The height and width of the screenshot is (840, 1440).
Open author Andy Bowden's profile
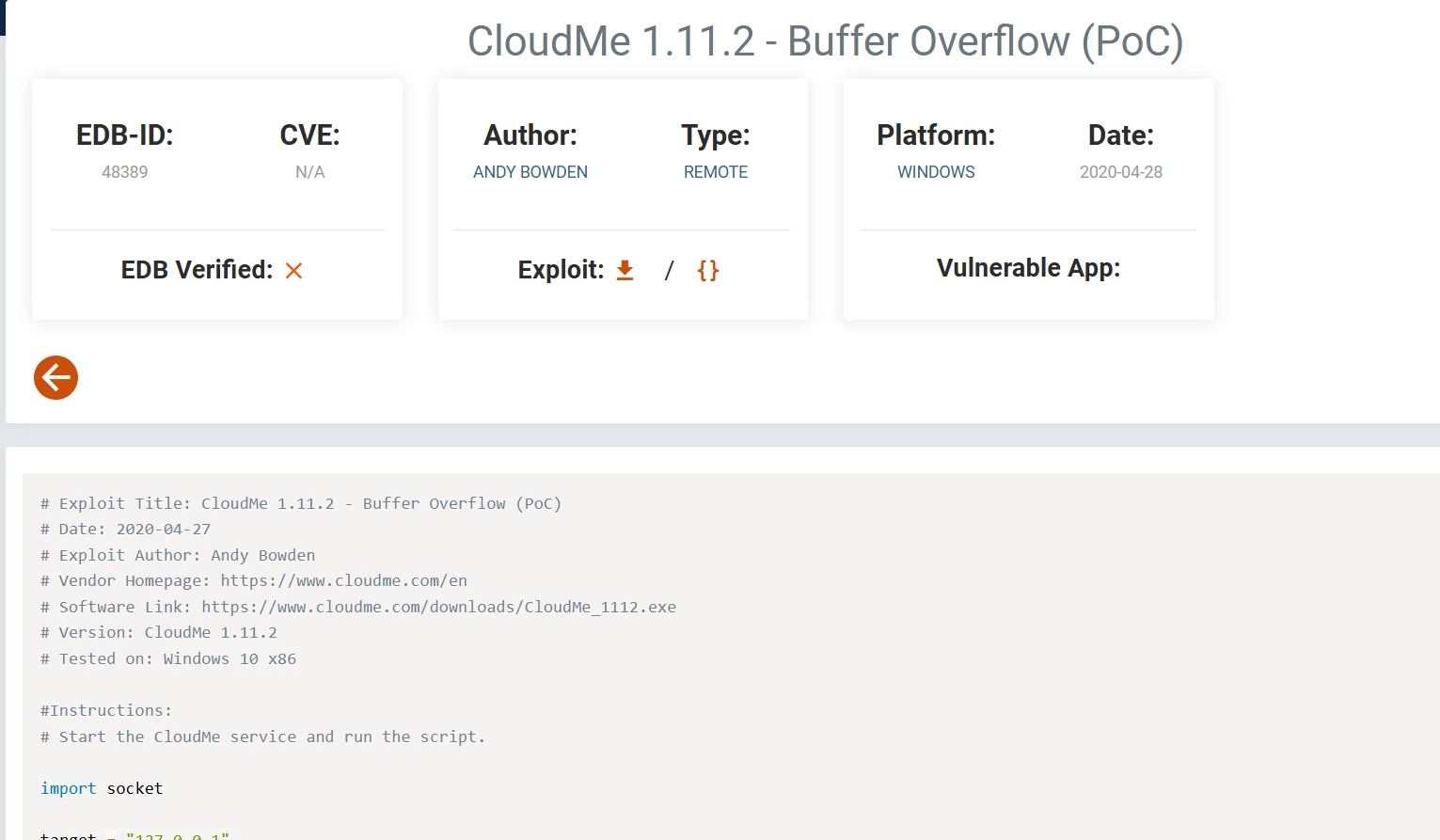click(530, 172)
